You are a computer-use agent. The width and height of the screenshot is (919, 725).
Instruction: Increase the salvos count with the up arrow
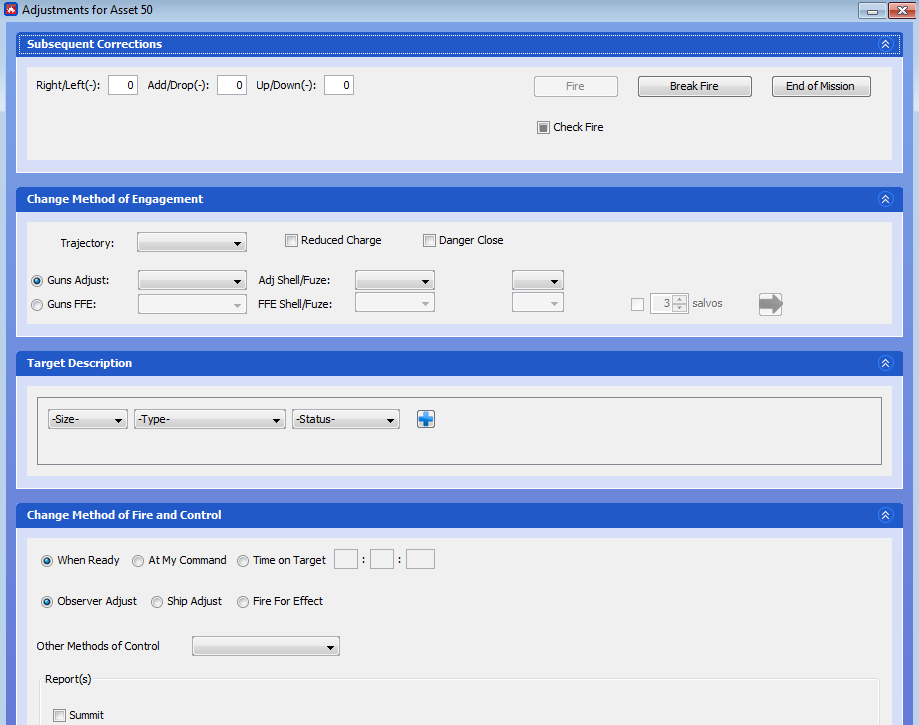680,299
